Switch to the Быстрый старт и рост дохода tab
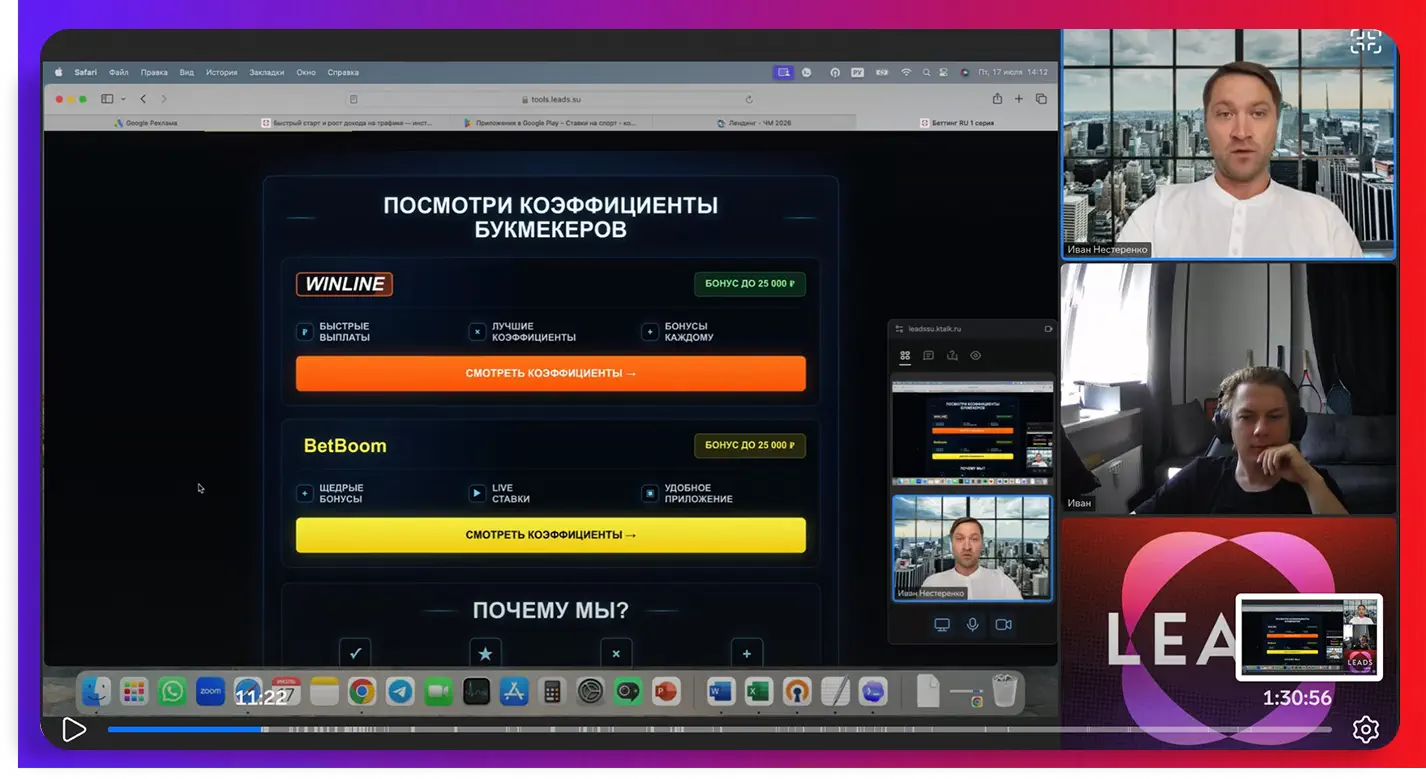The image size is (1426, 779). [x=348, y=123]
